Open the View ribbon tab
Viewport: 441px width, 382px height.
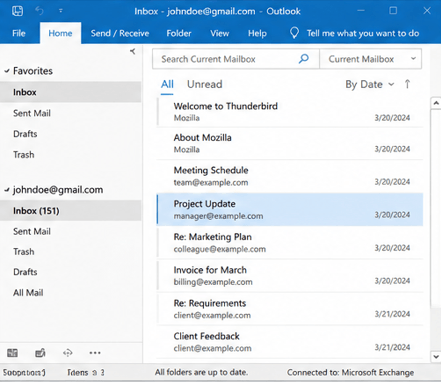click(220, 33)
